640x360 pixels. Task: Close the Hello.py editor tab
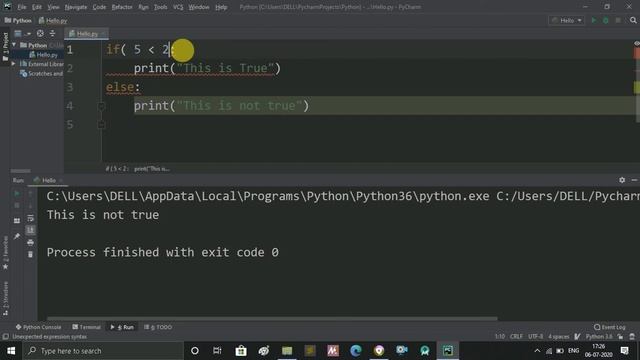pyautogui.click(x=104, y=34)
